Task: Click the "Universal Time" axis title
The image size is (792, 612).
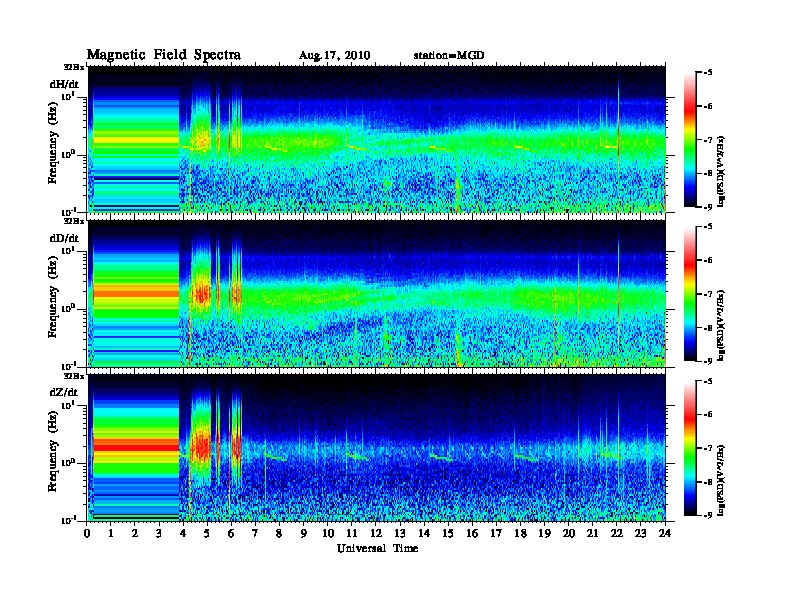Action: (x=377, y=548)
